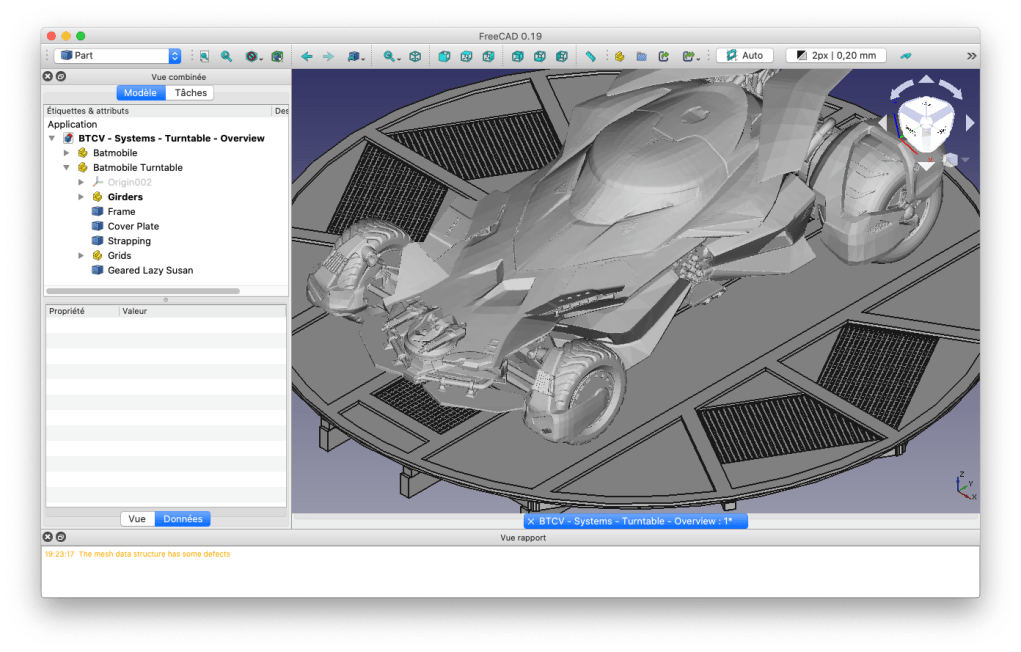This screenshot has height=652, width=1021.
Task: Switch to the Tâches tab
Action: click(x=189, y=92)
